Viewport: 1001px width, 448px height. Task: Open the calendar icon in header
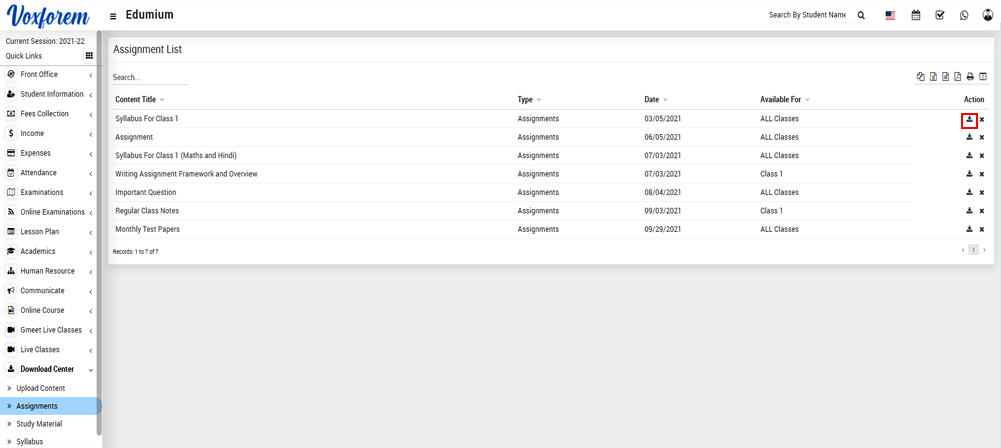[x=915, y=16]
